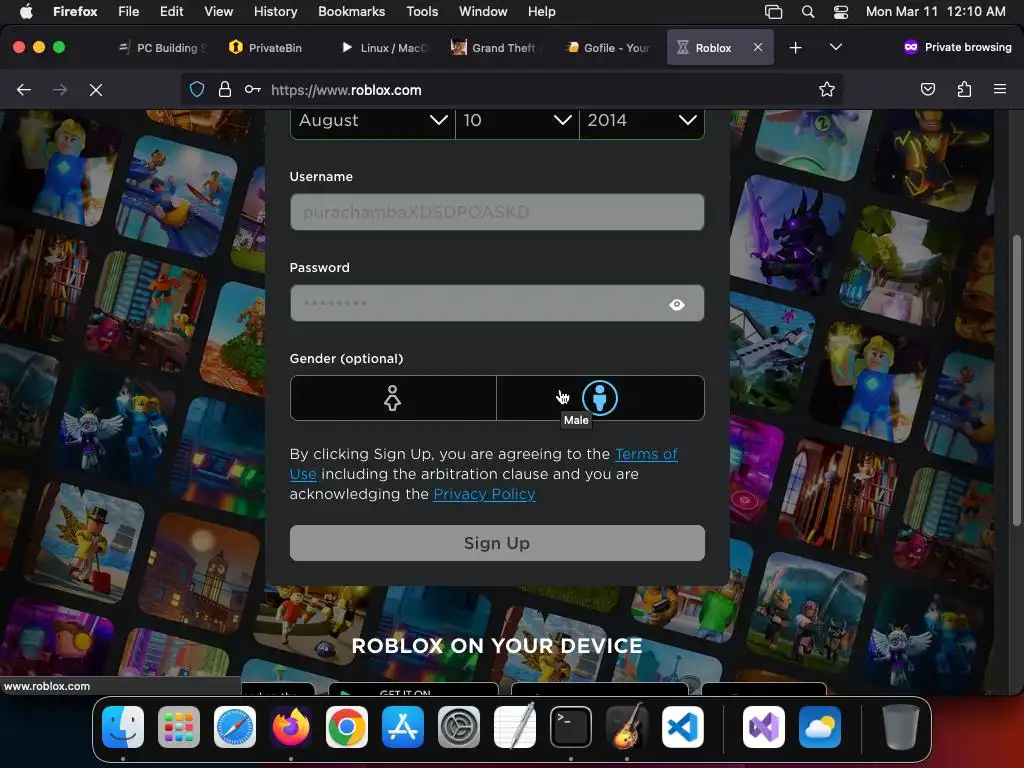Viewport: 1024px width, 768px height.
Task: Click the key icon in address bar
Action: [x=253, y=89]
